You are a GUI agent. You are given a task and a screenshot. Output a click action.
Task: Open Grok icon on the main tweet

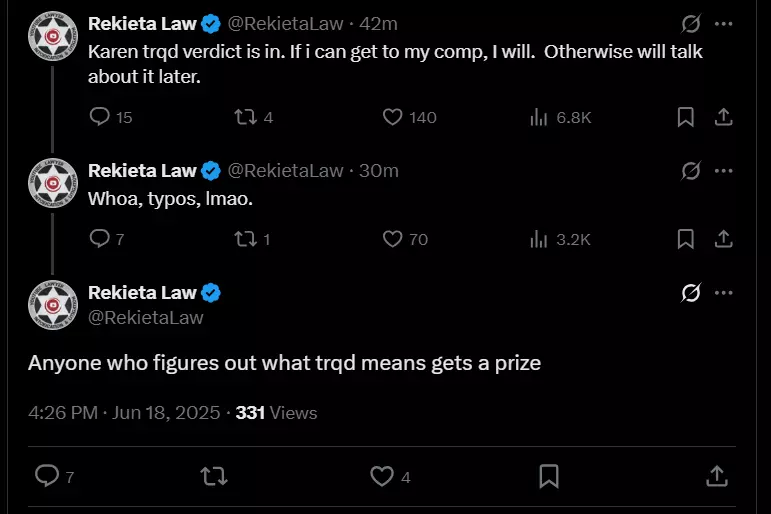691,293
